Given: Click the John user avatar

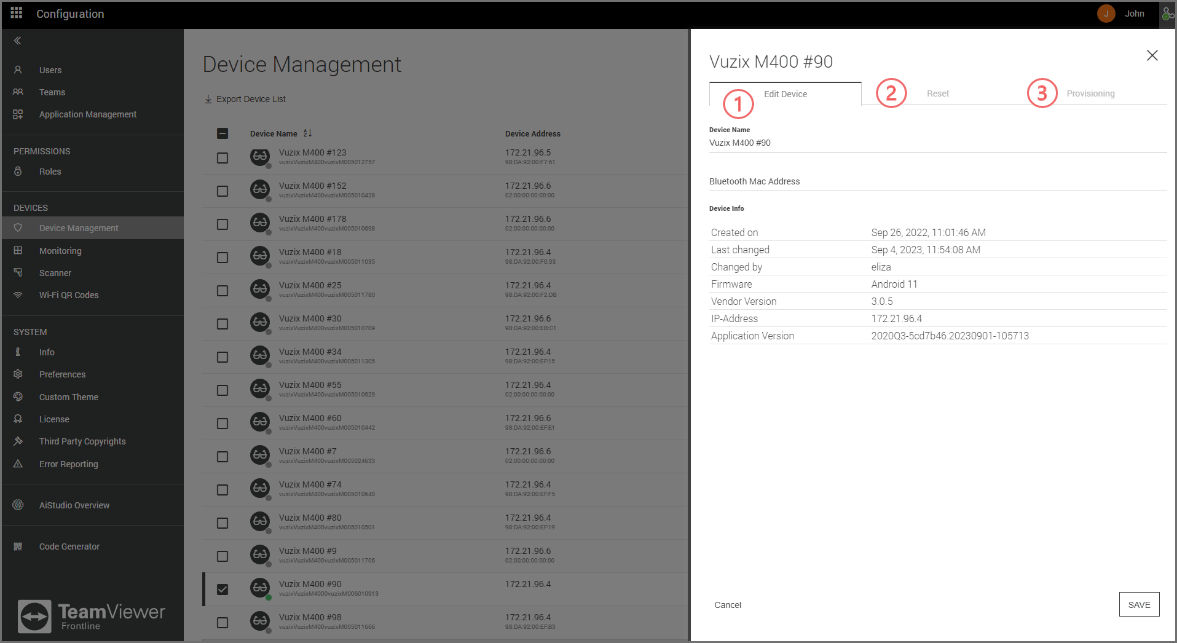Looking at the screenshot, I should [1106, 14].
